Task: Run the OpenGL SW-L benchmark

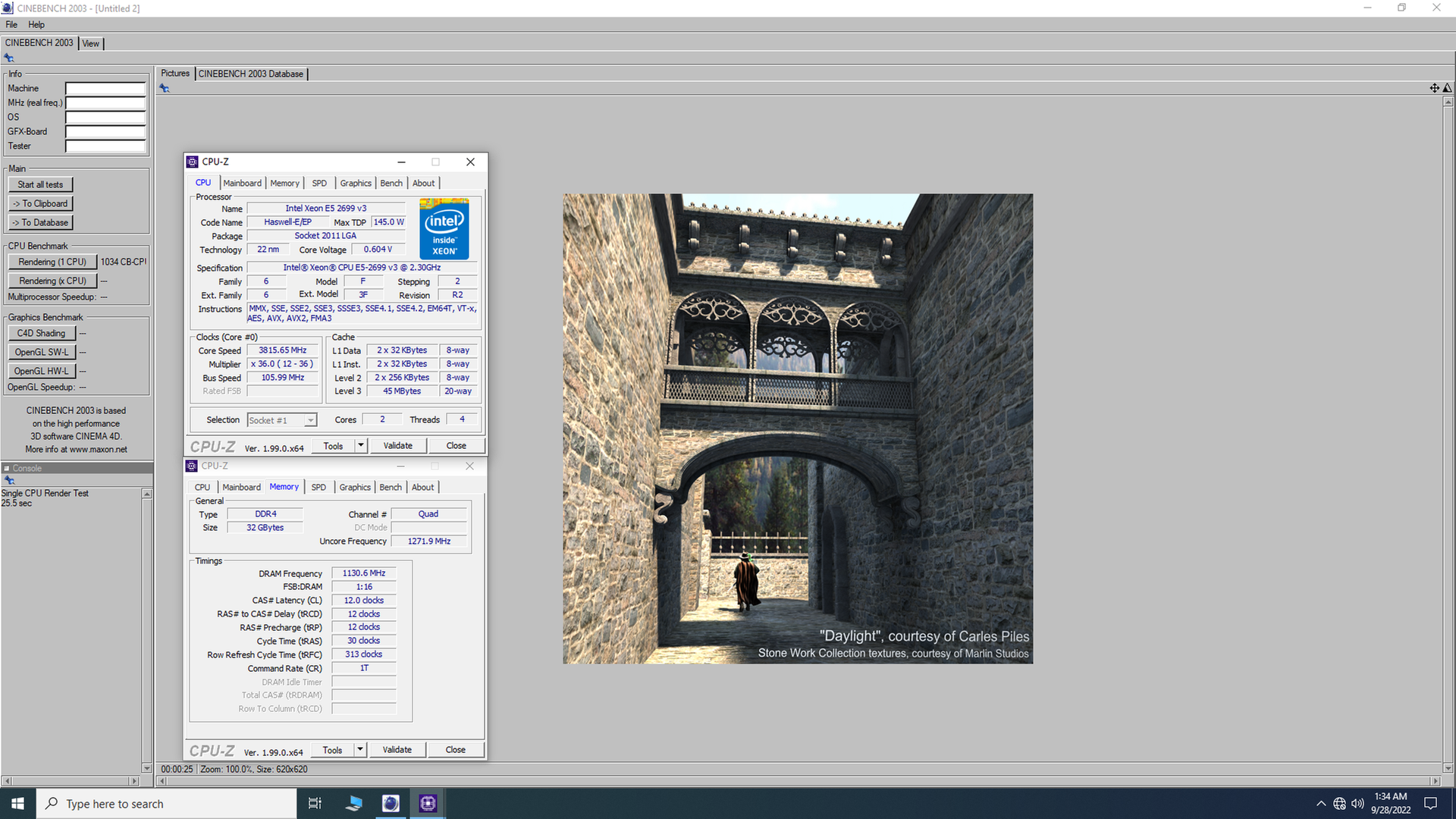Action: pyautogui.click(x=41, y=352)
